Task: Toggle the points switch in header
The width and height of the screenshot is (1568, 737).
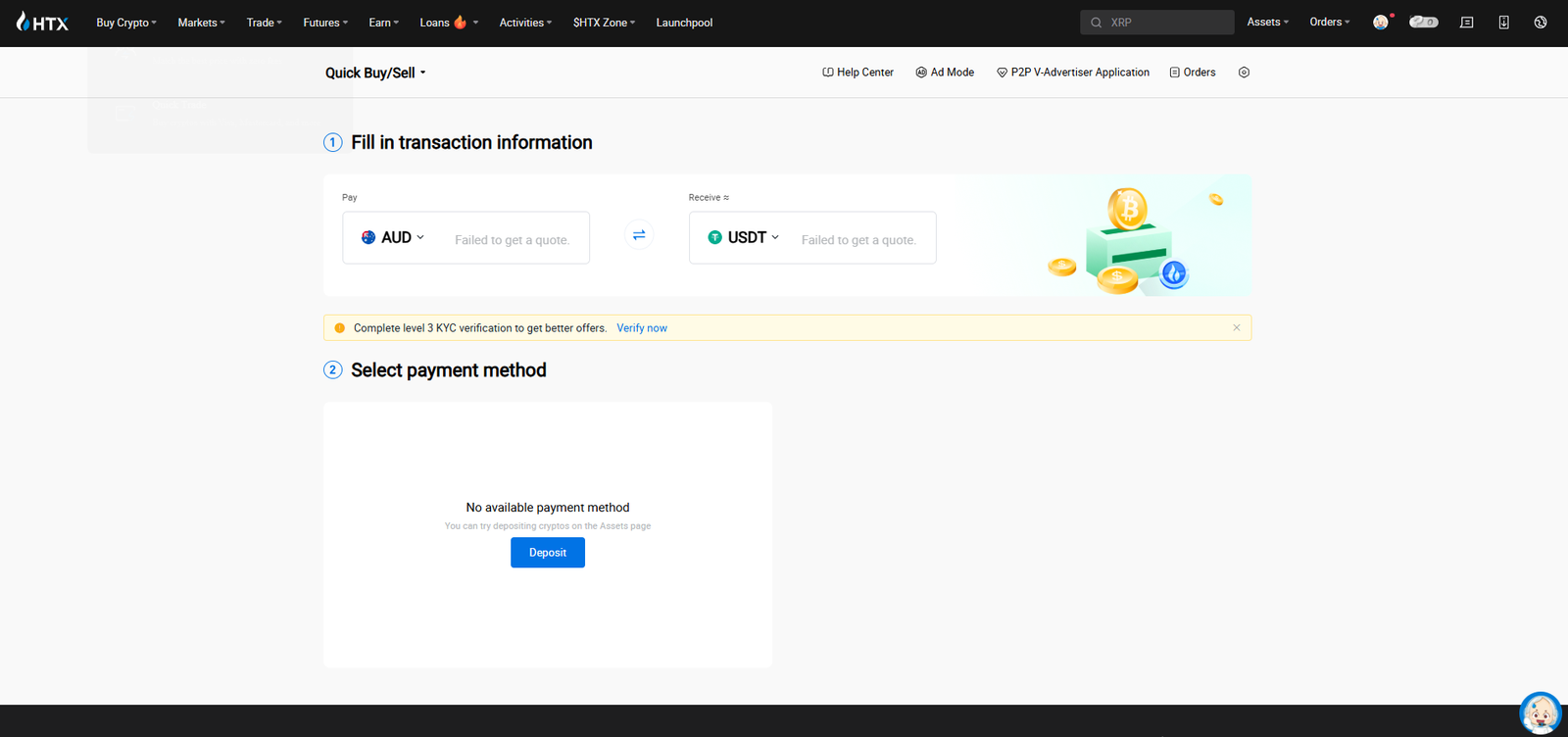Action: (1423, 23)
